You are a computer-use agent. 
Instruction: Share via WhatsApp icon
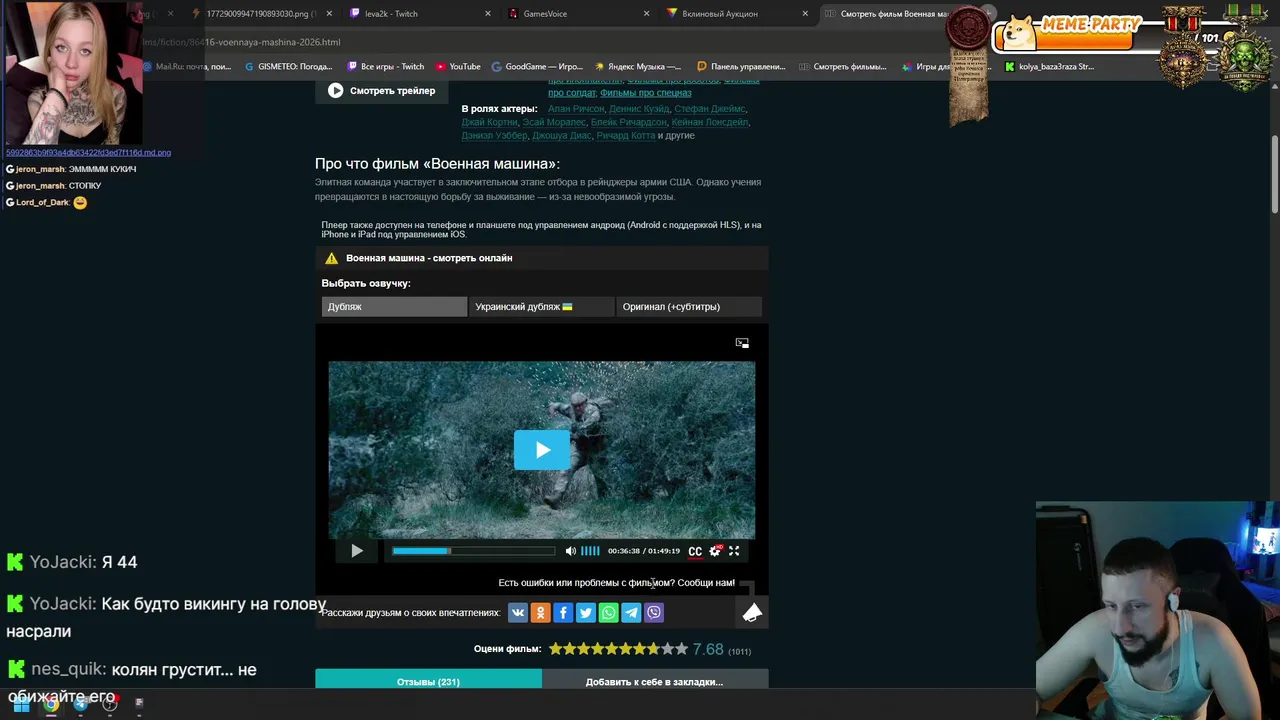point(608,613)
